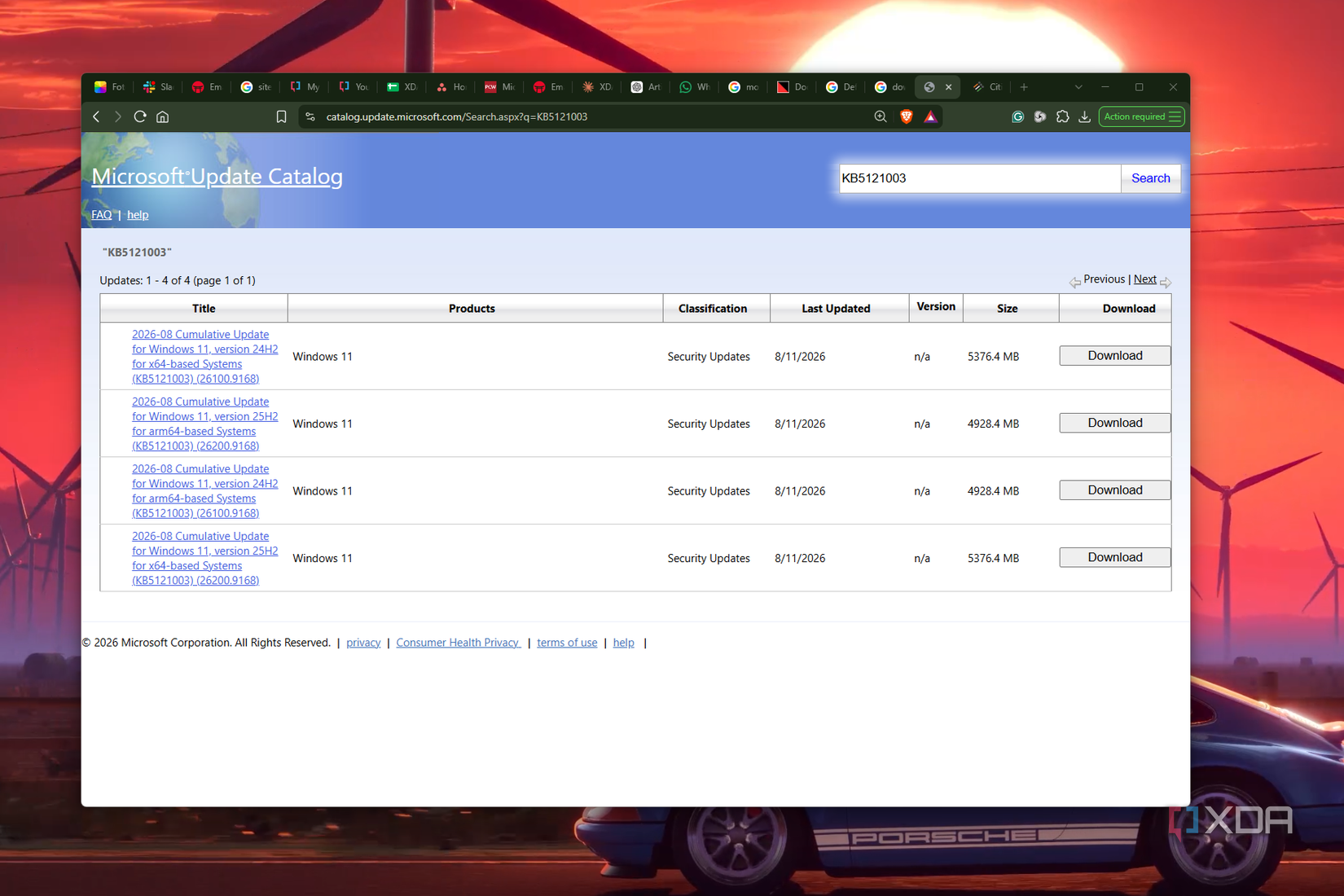Click the grey round extension icon beside Grammarly
The height and width of the screenshot is (896, 1344).
point(1040,116)
